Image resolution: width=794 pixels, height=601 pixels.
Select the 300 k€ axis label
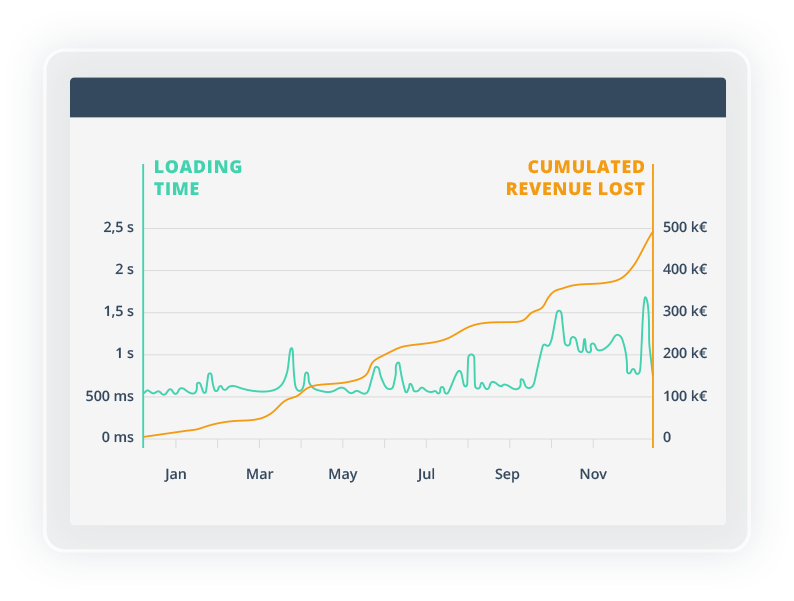coord(685,311)
